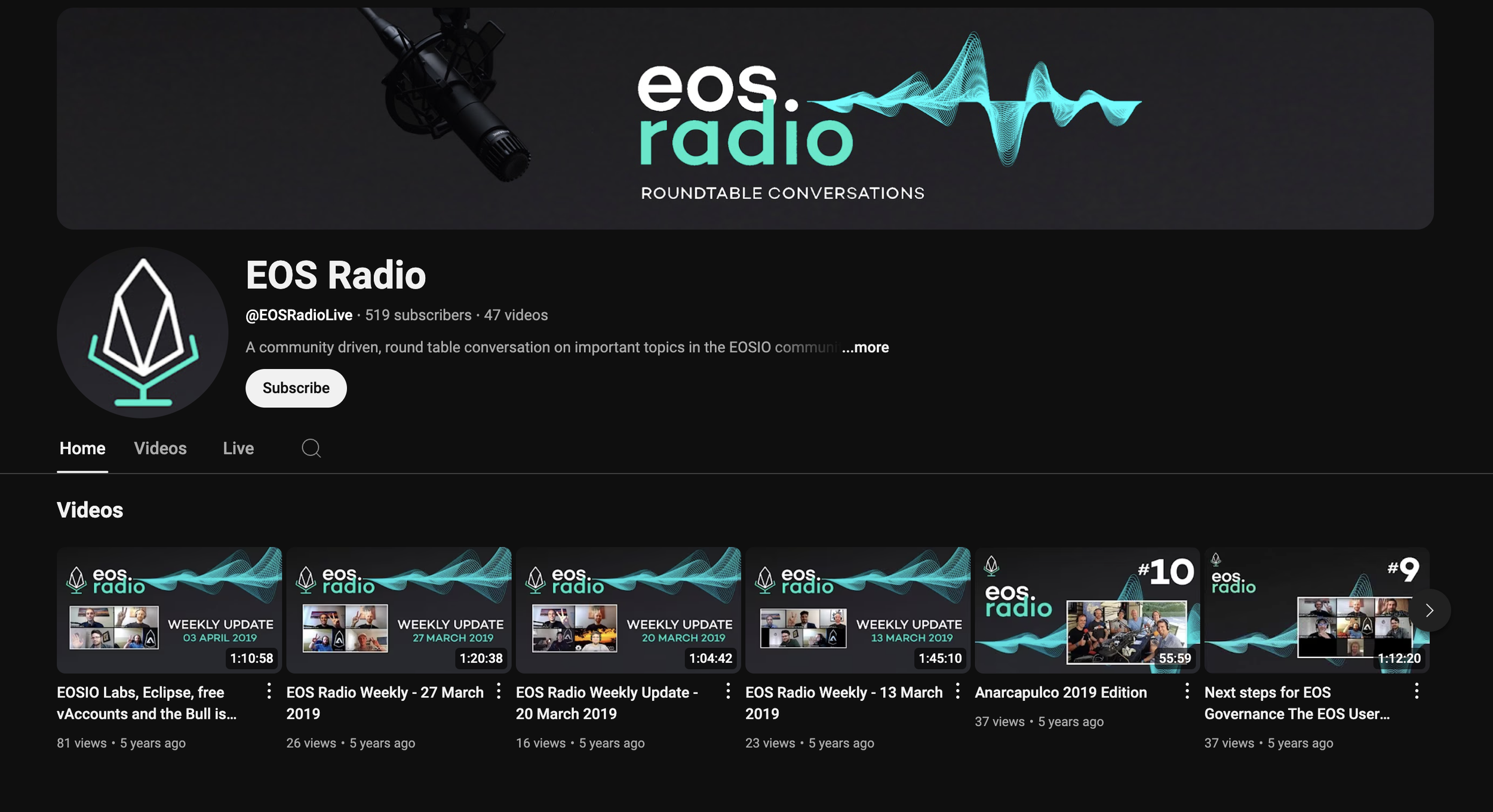This screenshot has width=1493, height=812.
Task: Subscribe to EOS Radio channel
Action: (296, 388)
